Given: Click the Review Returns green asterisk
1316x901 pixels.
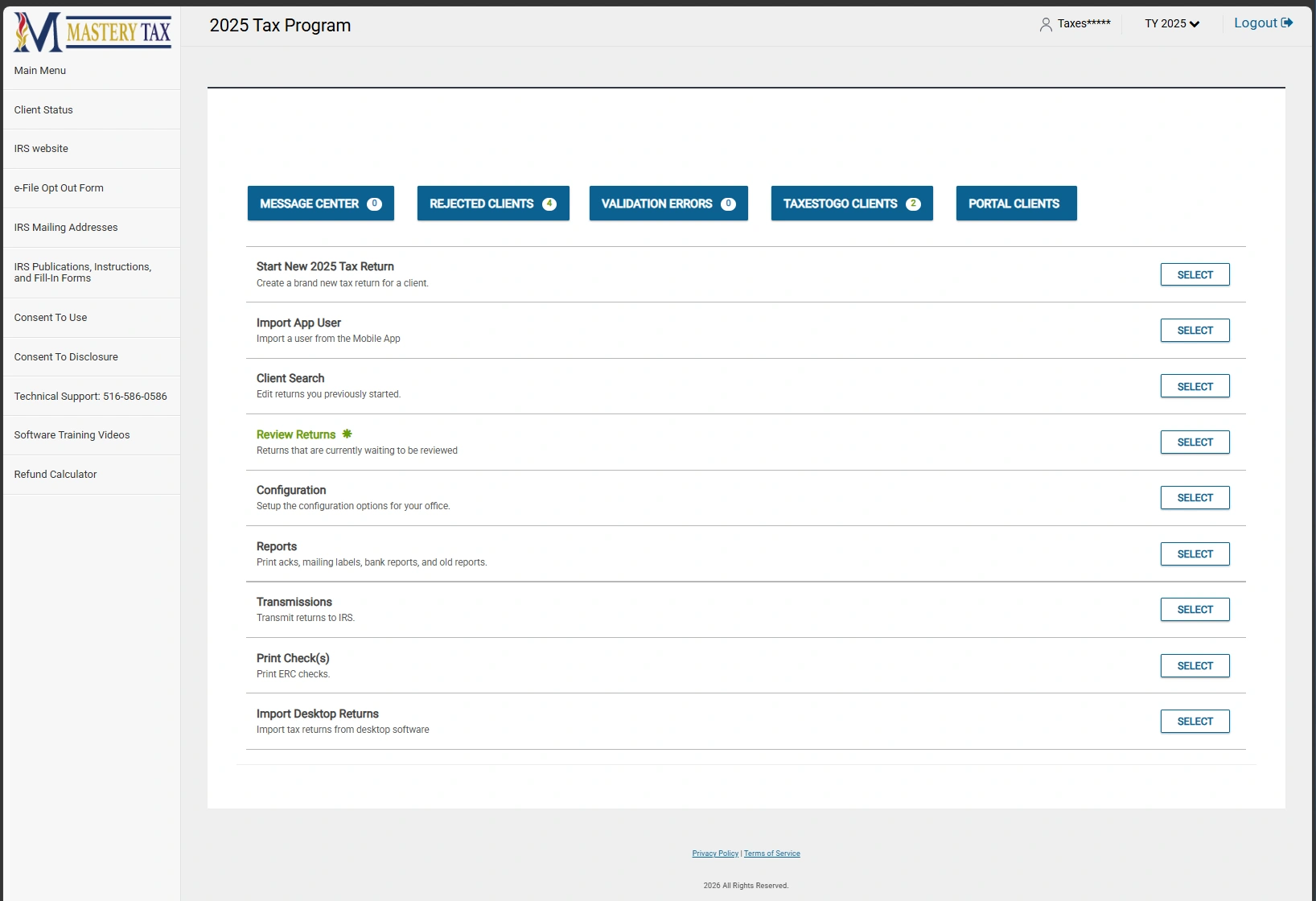Looking at the screenshot, I should pos(347,434).
